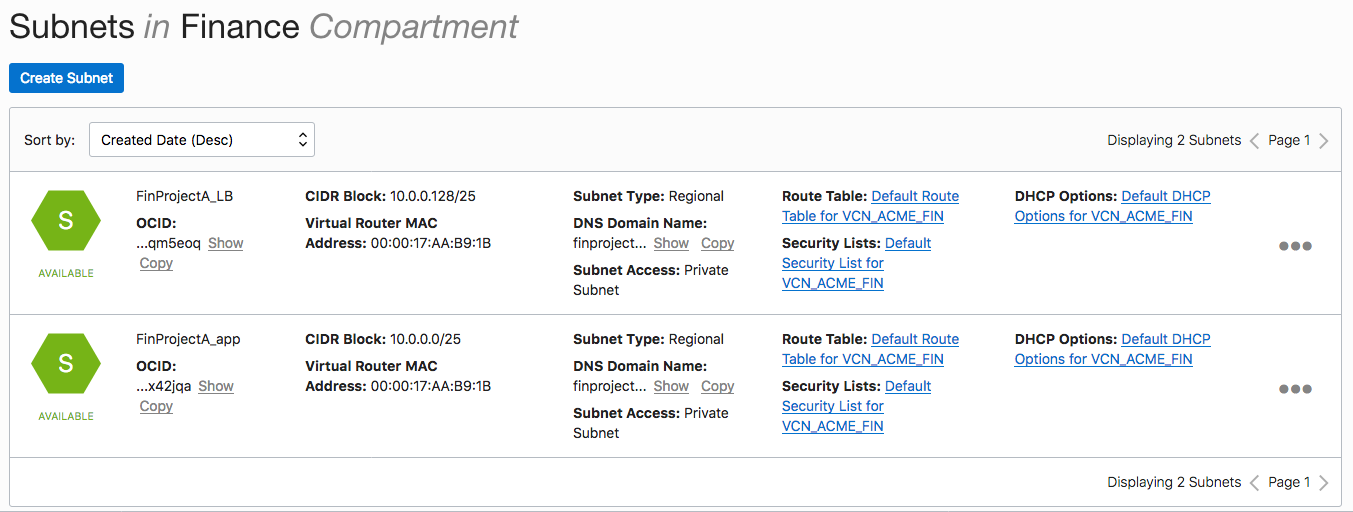The width and height of the screenshot is (1353, 512).
Task: Click the Create Subnet button
Action: pyautogui.click(x=67, y=78)
